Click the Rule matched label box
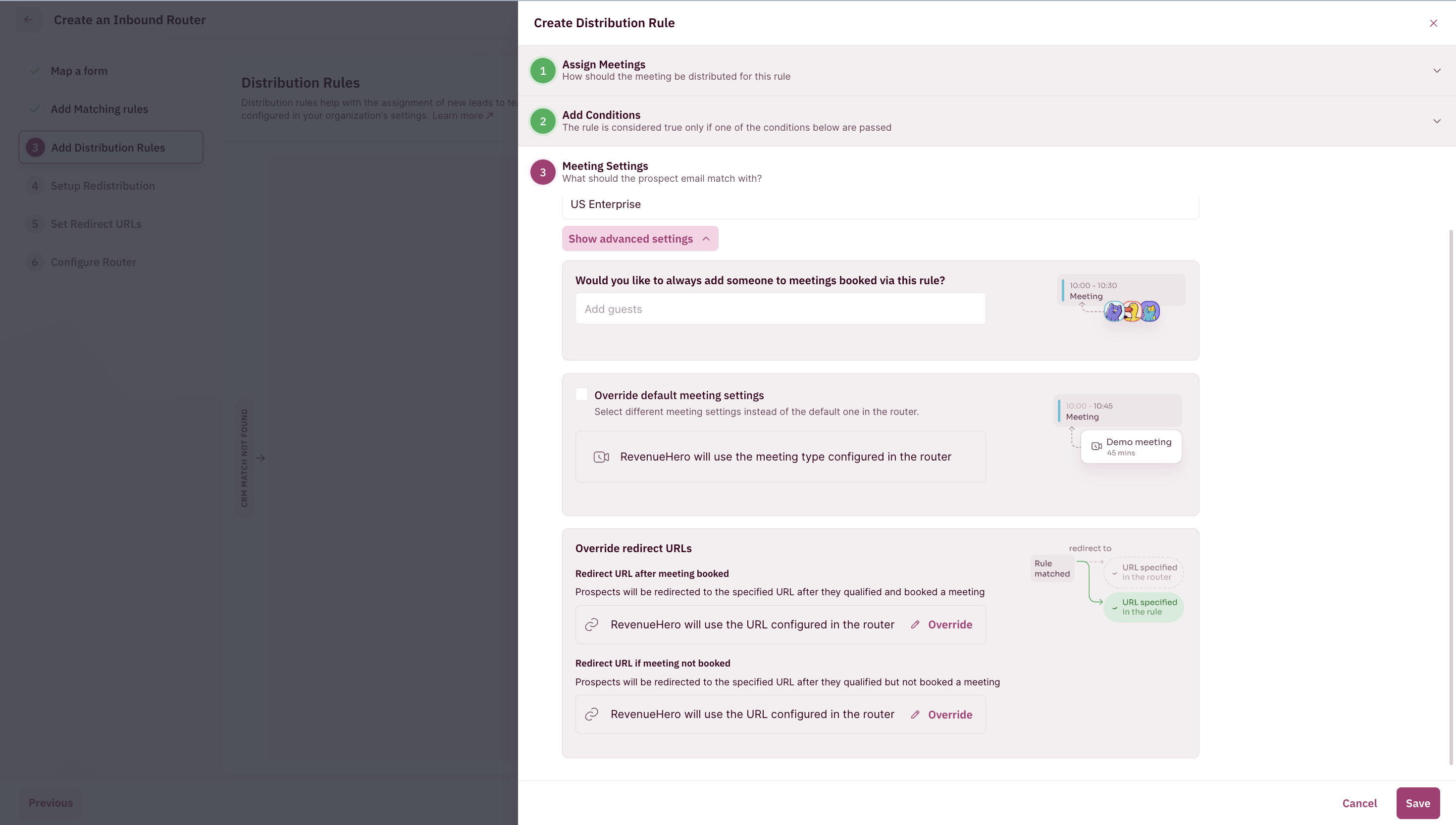The width and height of the screenshot is (1456, 825). pyautogui.click(x=1052, y=568)
